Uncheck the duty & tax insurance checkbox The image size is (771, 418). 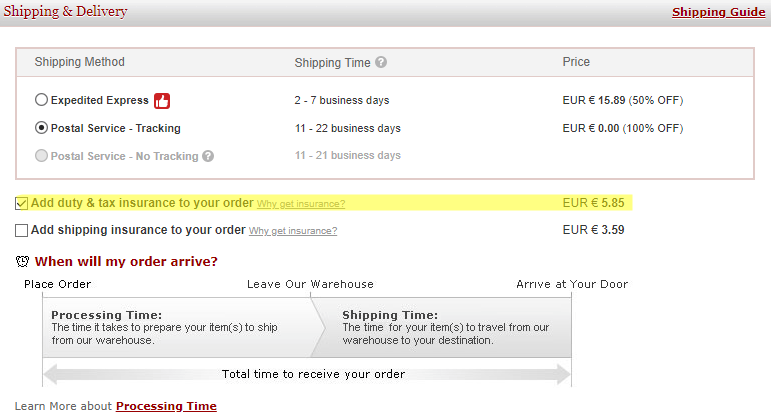(x=22, y=203)
